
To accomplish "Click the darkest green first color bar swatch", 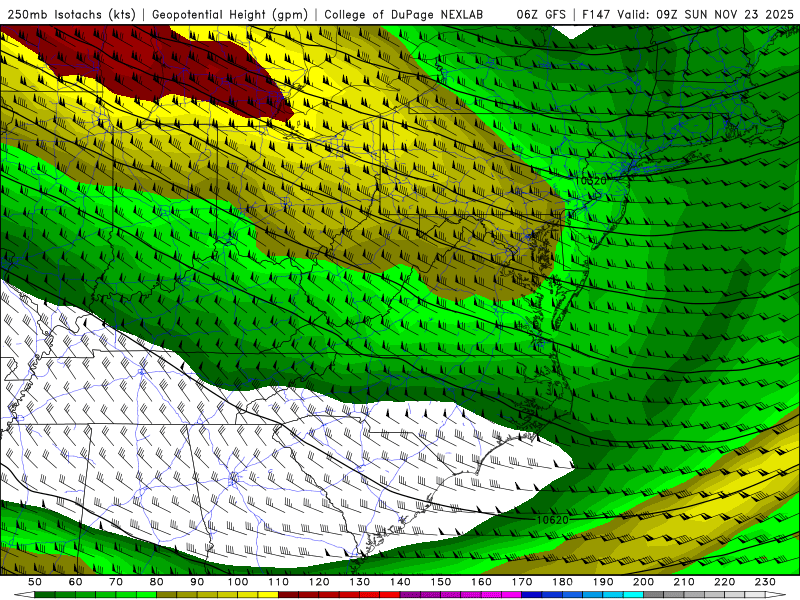I will [x=45, y=595].
